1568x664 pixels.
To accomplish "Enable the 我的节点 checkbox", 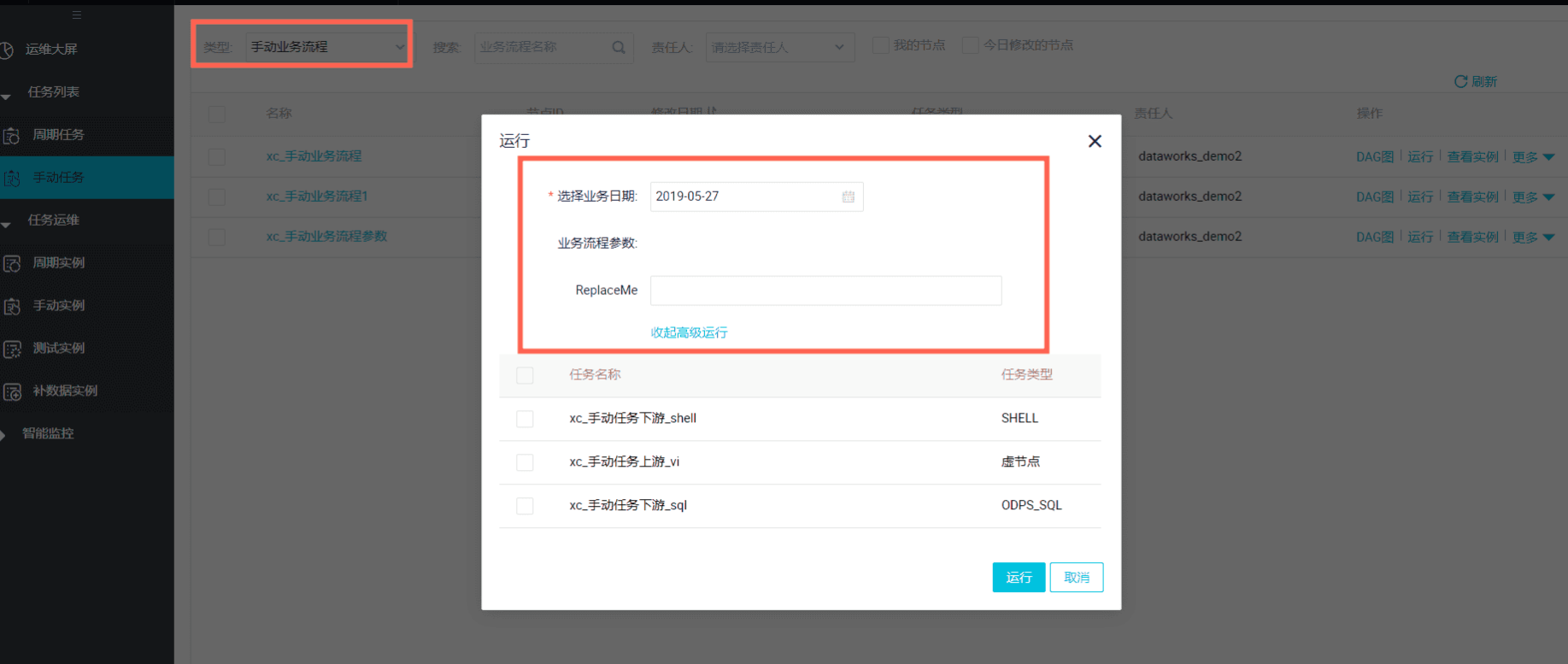I will pos(880,45).
